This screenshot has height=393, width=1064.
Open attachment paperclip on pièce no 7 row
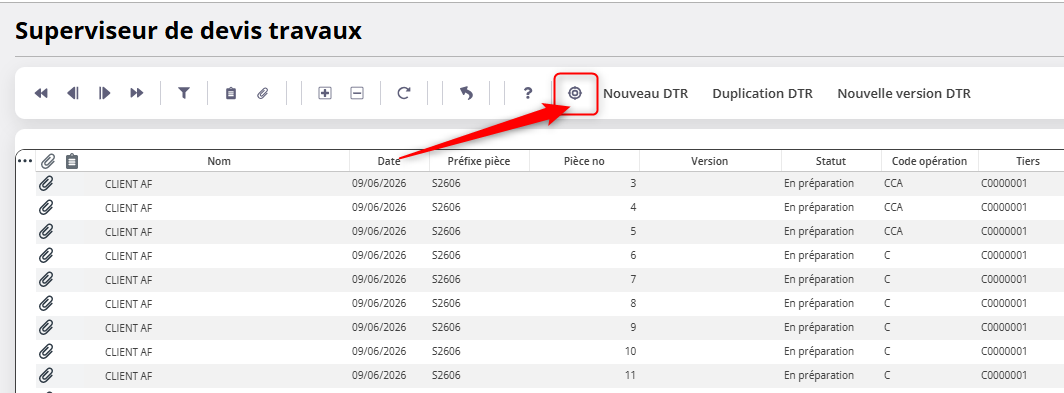pyautogui.click(x=46, y=280)
